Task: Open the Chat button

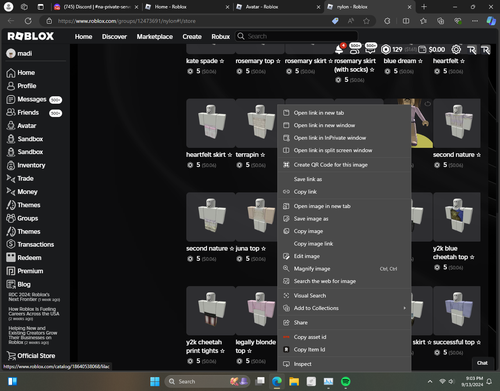Action: pos(482,363)
